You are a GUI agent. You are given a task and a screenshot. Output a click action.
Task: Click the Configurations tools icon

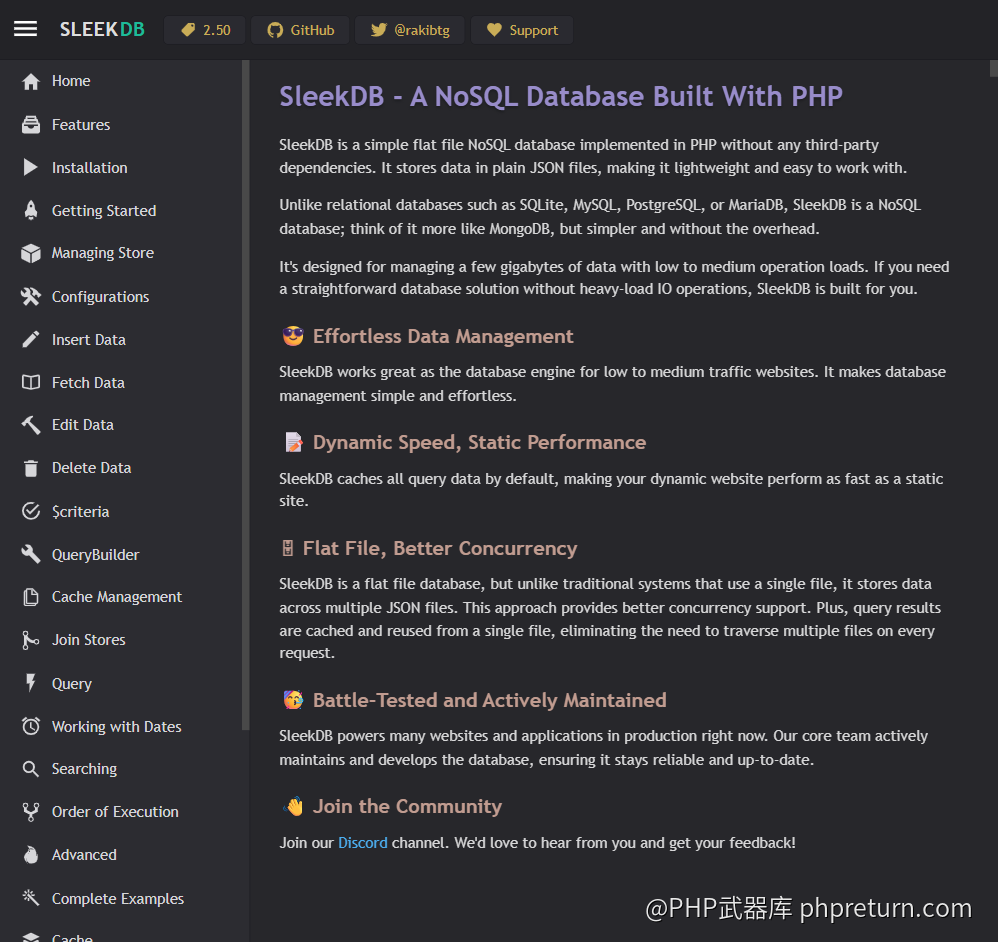[x=31, y=297]
